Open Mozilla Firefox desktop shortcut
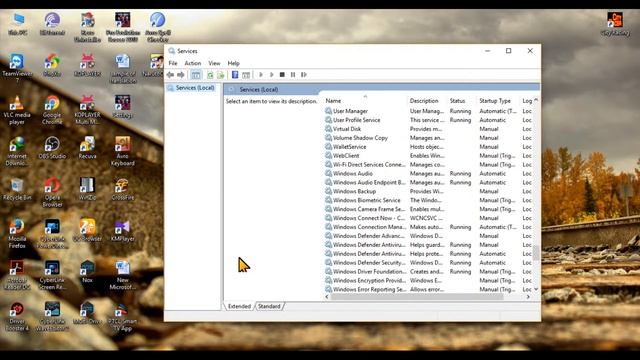 click(17, 234)
